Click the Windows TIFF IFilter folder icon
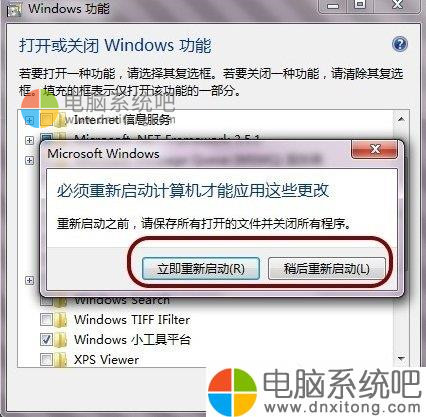 tap(61, 320)
